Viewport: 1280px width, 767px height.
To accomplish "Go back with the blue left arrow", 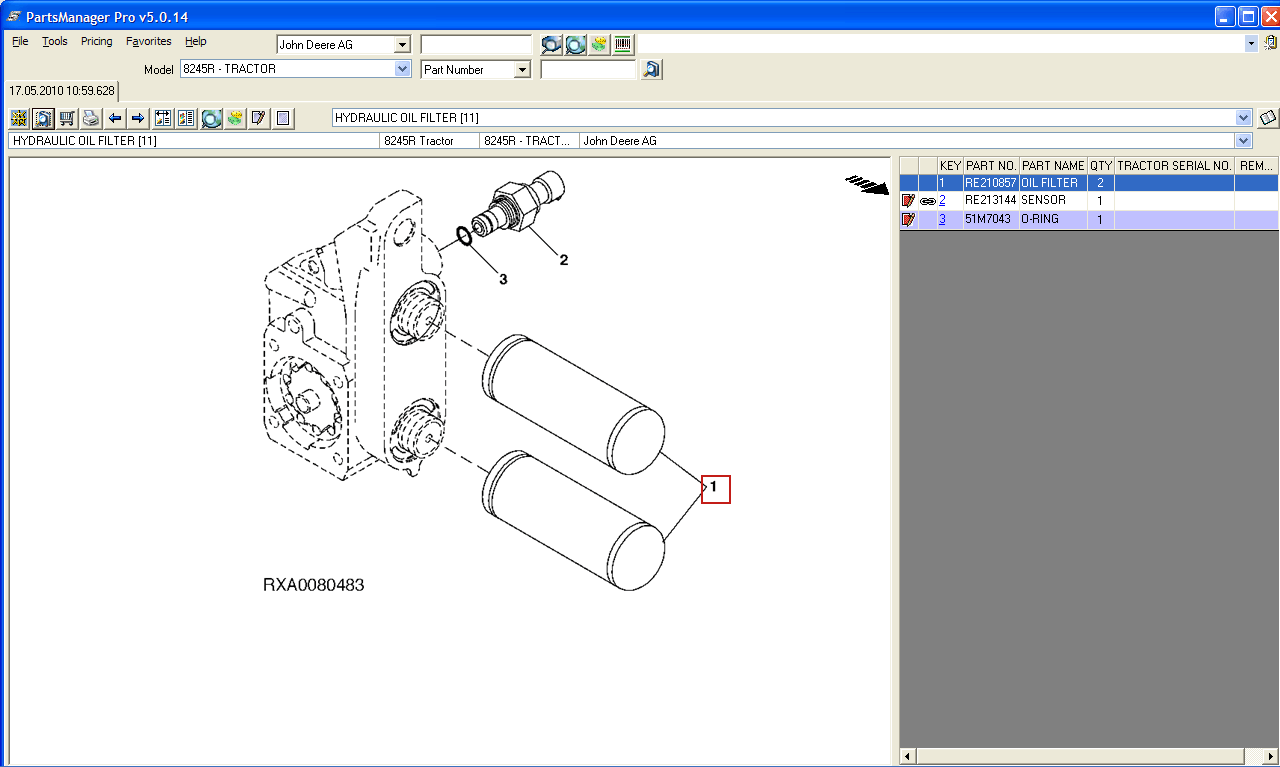I will pos(115,118).
